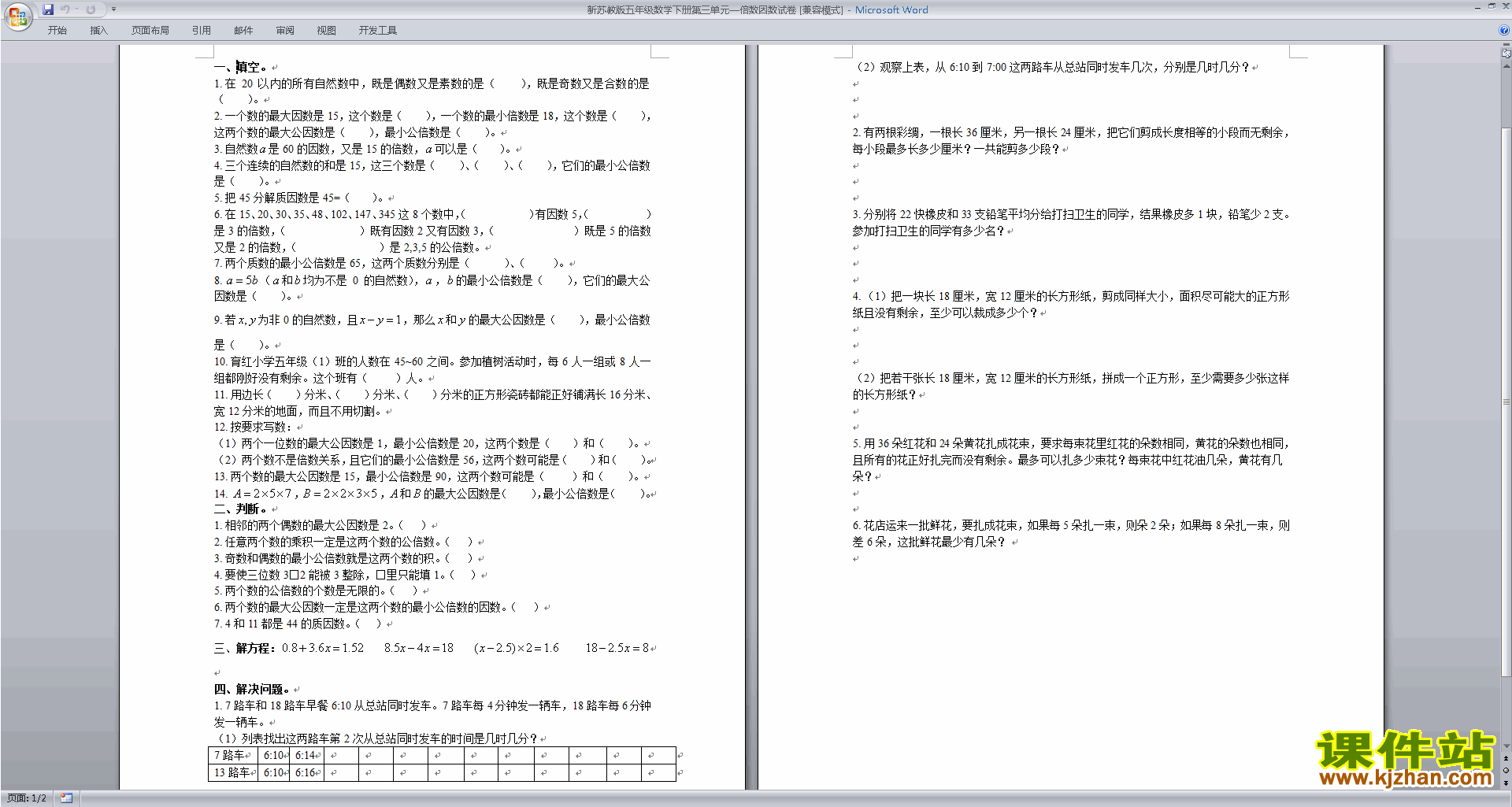Go to the 邮件 tab
This screenshot has height=807, width=1512.
(x=243, y=30)
